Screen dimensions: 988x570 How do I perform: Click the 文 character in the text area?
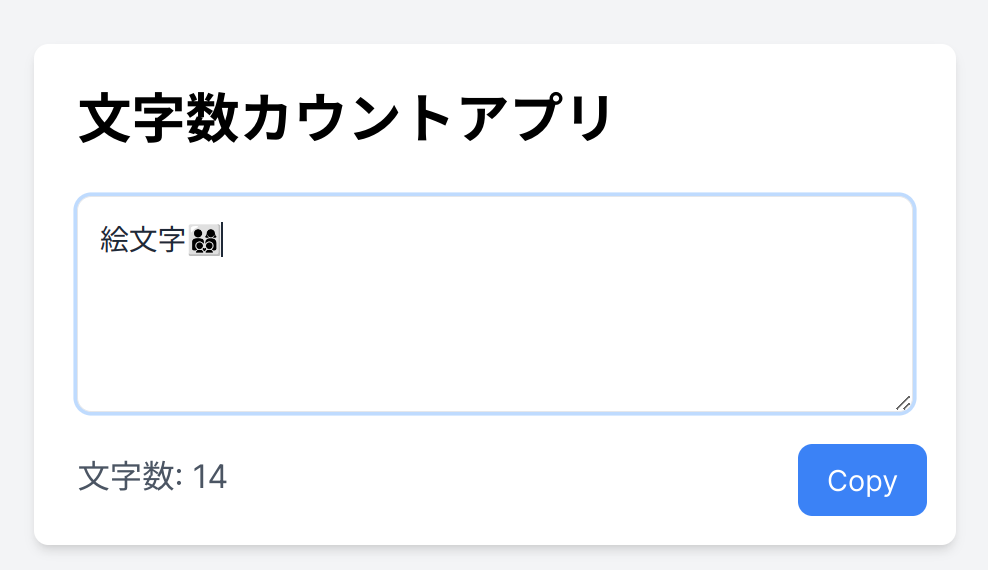click(x=143, y=240)
